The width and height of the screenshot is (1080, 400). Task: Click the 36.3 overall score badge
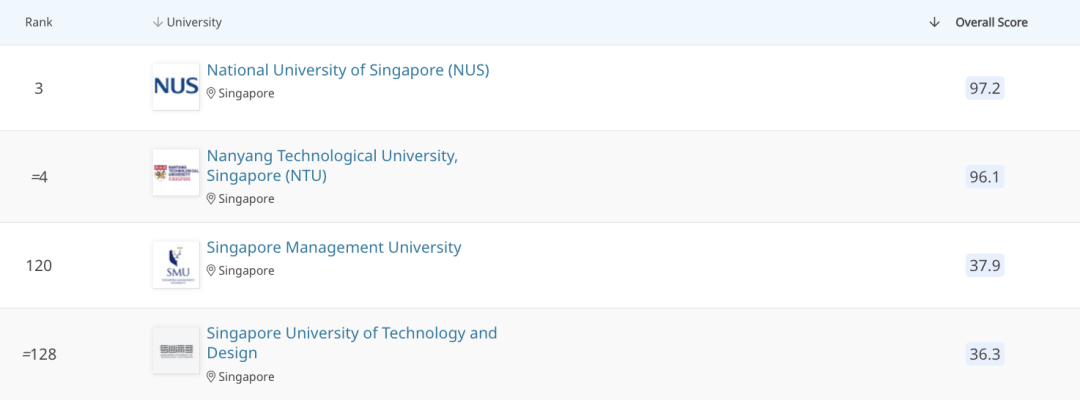click(985, 354)
